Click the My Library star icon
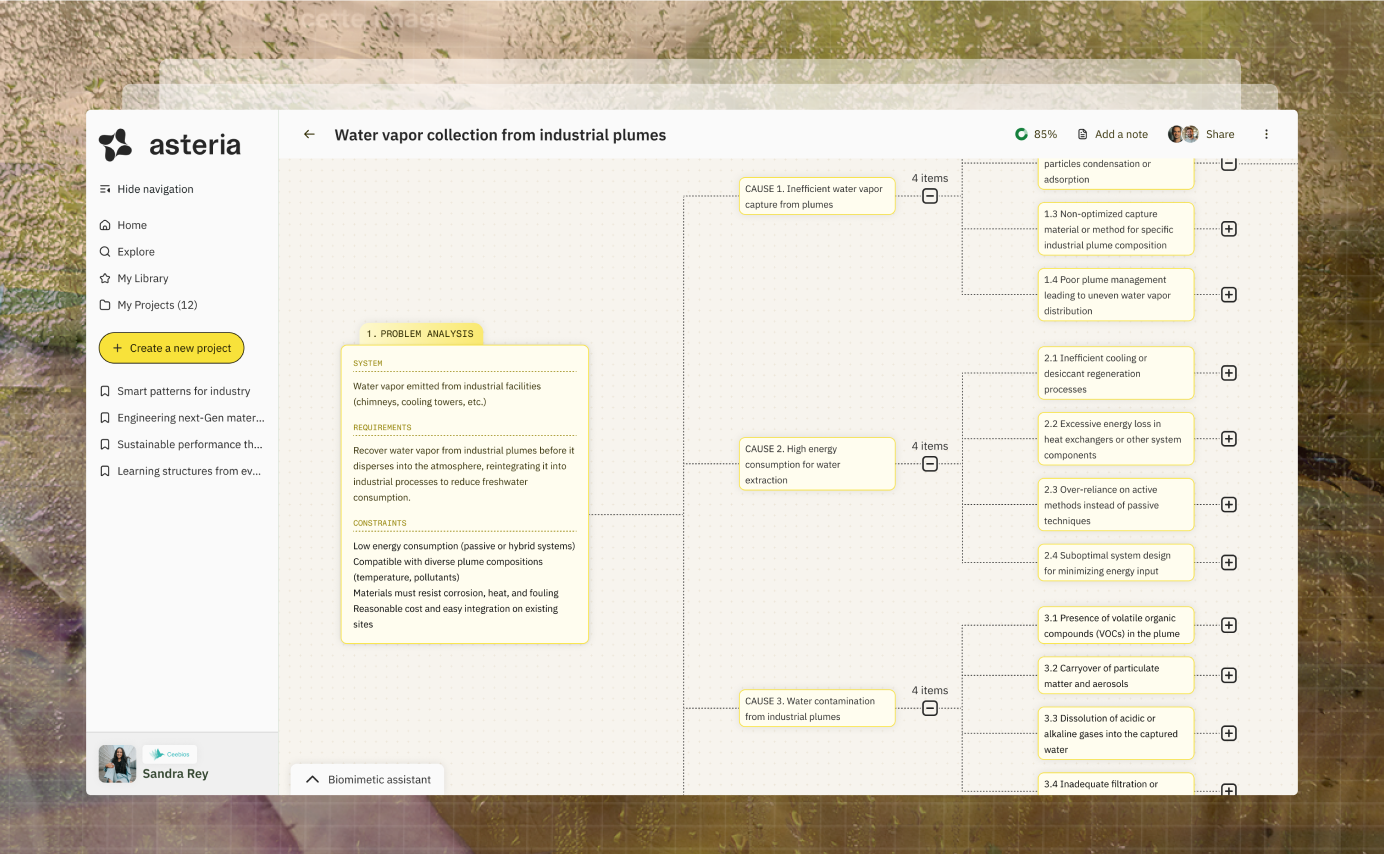Image resolution: width=1384 pixels, height=854 pixels. 105,278
